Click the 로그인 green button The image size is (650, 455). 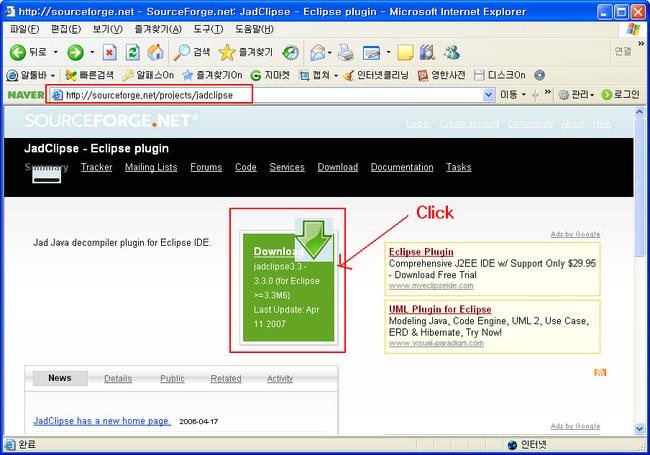click(x=621, y=95)
